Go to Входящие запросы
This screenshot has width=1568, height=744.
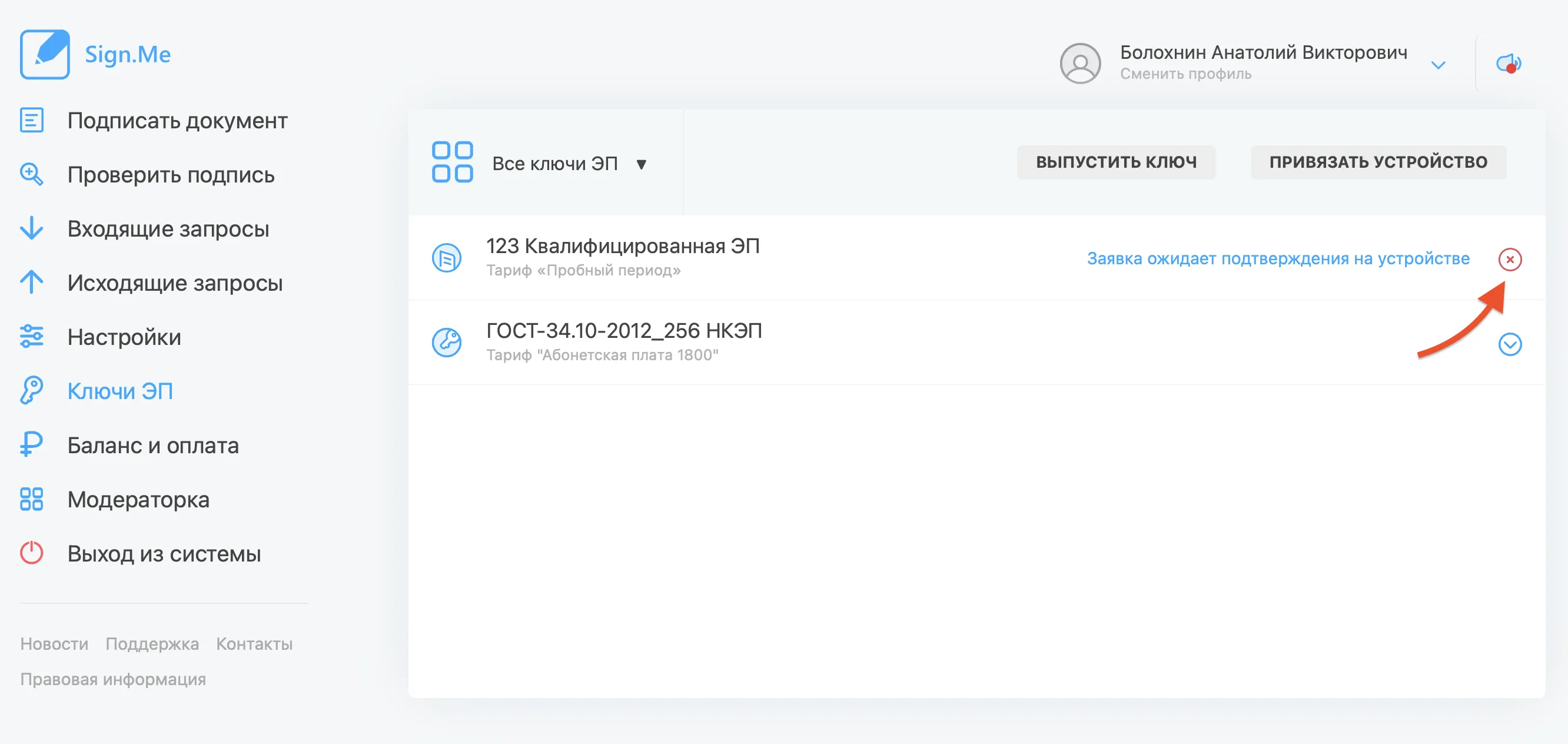coord(168,229)
